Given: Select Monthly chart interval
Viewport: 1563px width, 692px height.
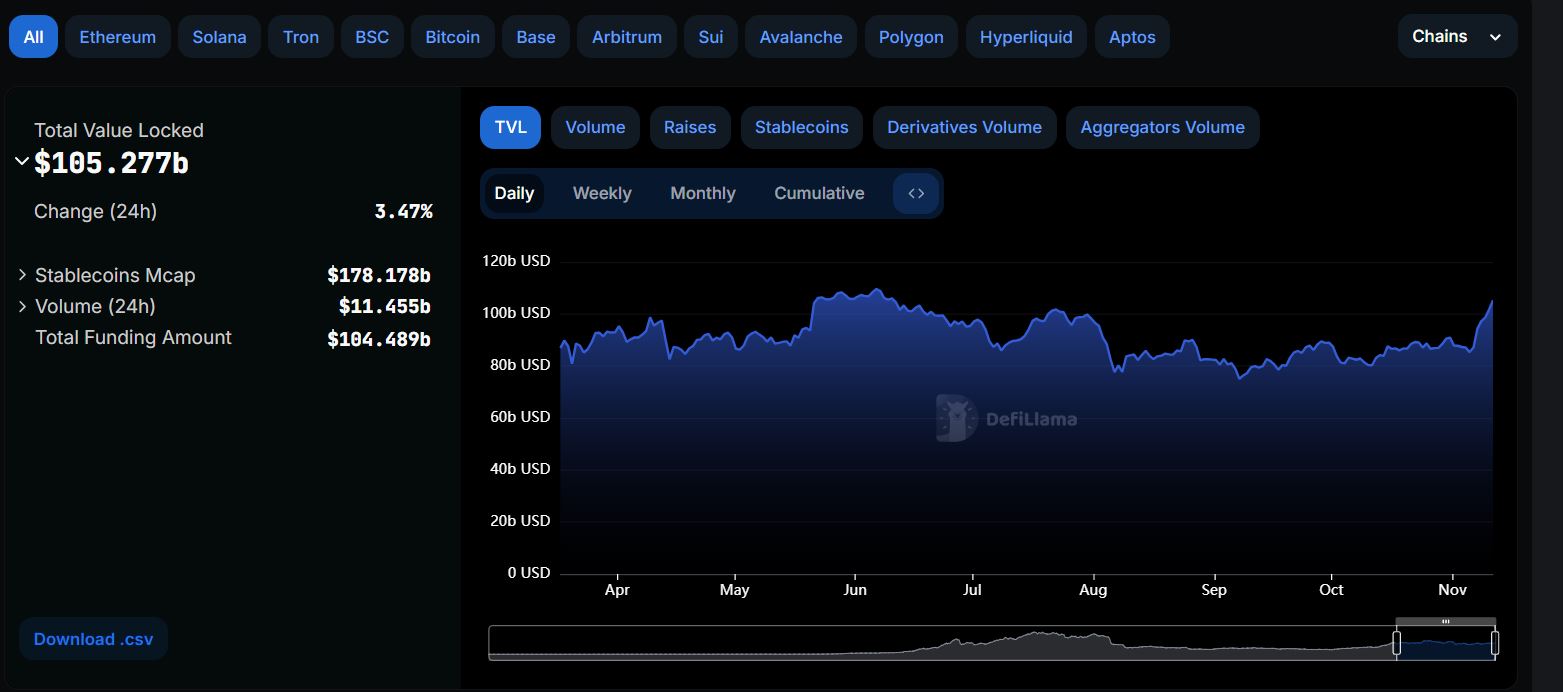Looking at the screenshot, I should pyautogui.click(x=703, y=193).
